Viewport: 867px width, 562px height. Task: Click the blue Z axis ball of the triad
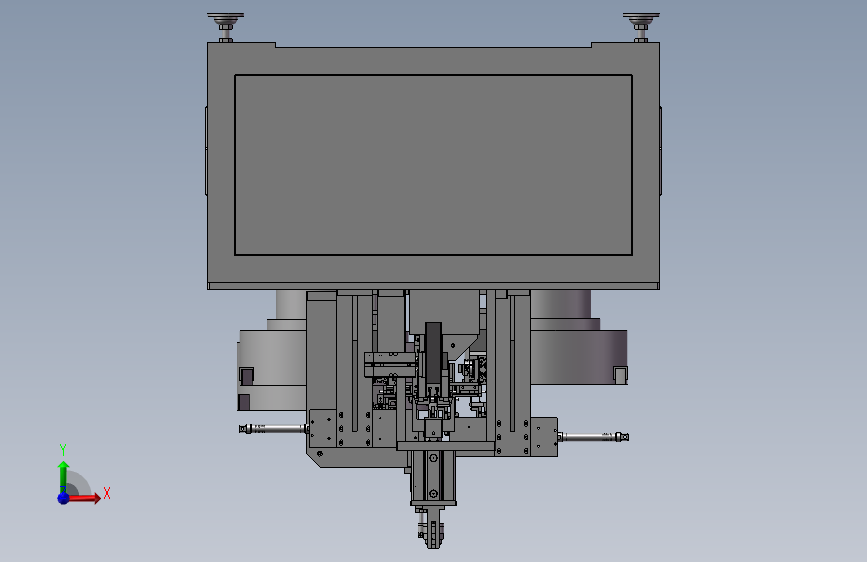coord(63,498)
